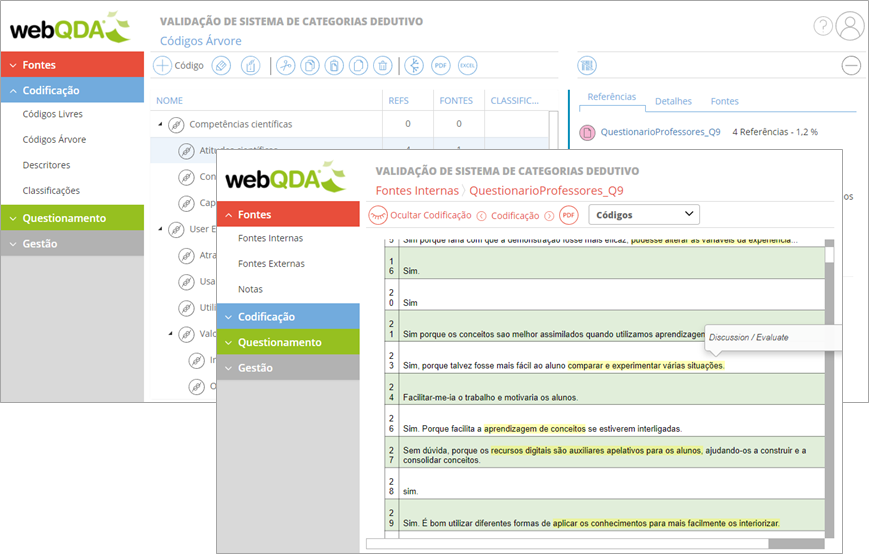Click the tree-branch icon in the back toolbar

tap(414, 65)
